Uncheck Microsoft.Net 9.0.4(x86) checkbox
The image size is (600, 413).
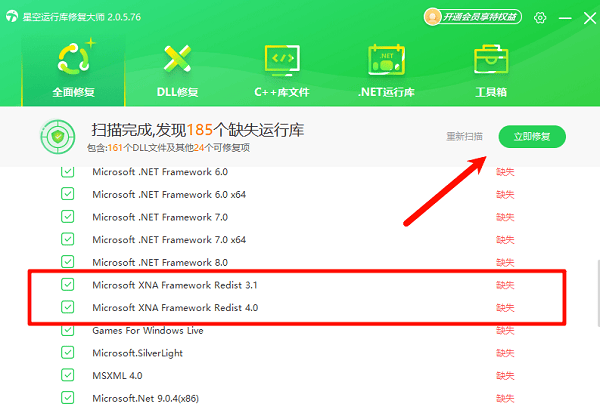click(68, 398)
